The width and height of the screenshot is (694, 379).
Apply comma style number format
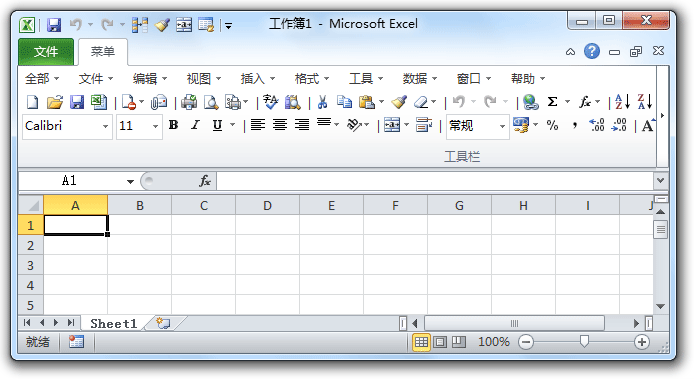(574, 125)
